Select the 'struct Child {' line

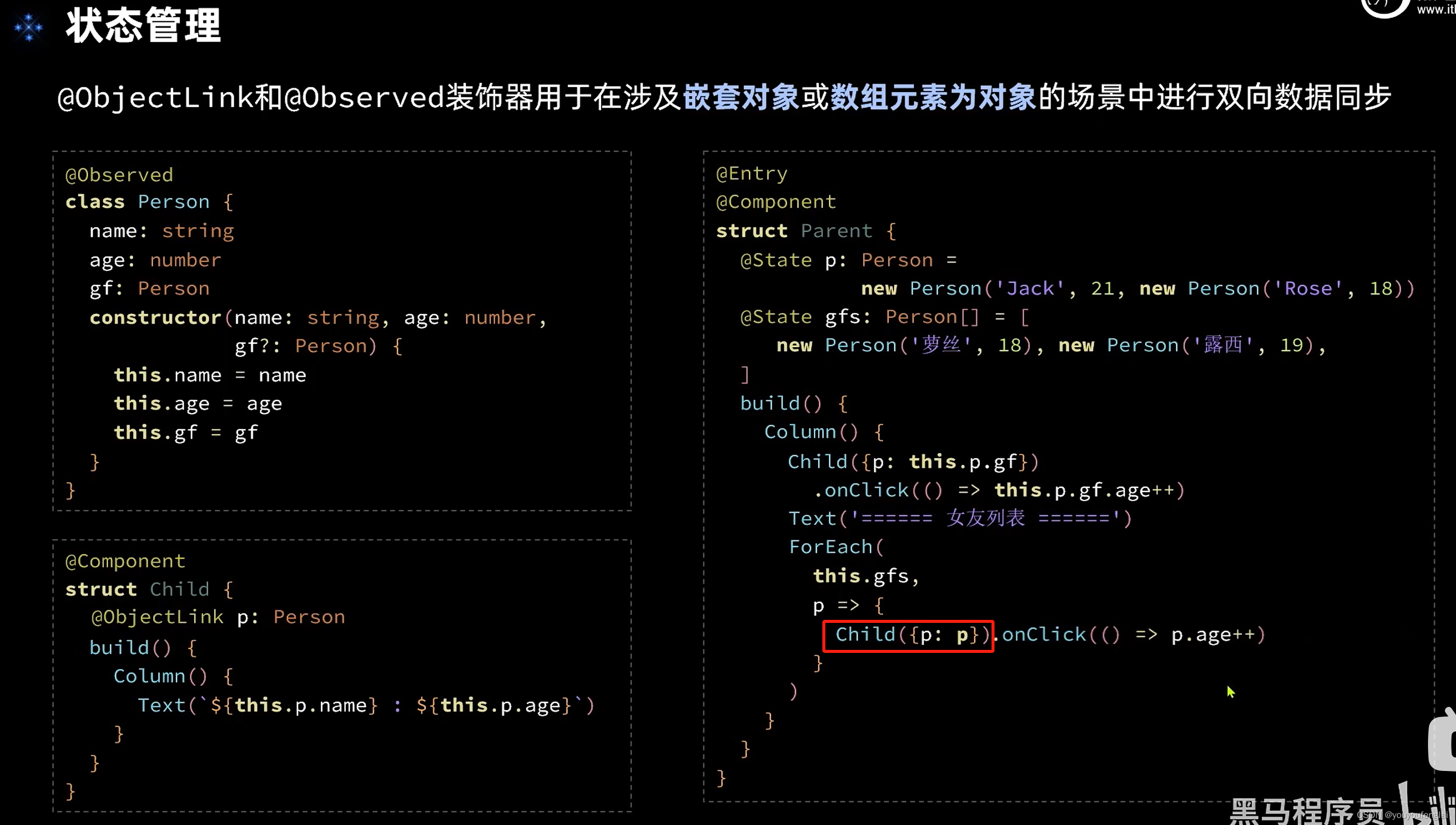(x=150, y=590)
